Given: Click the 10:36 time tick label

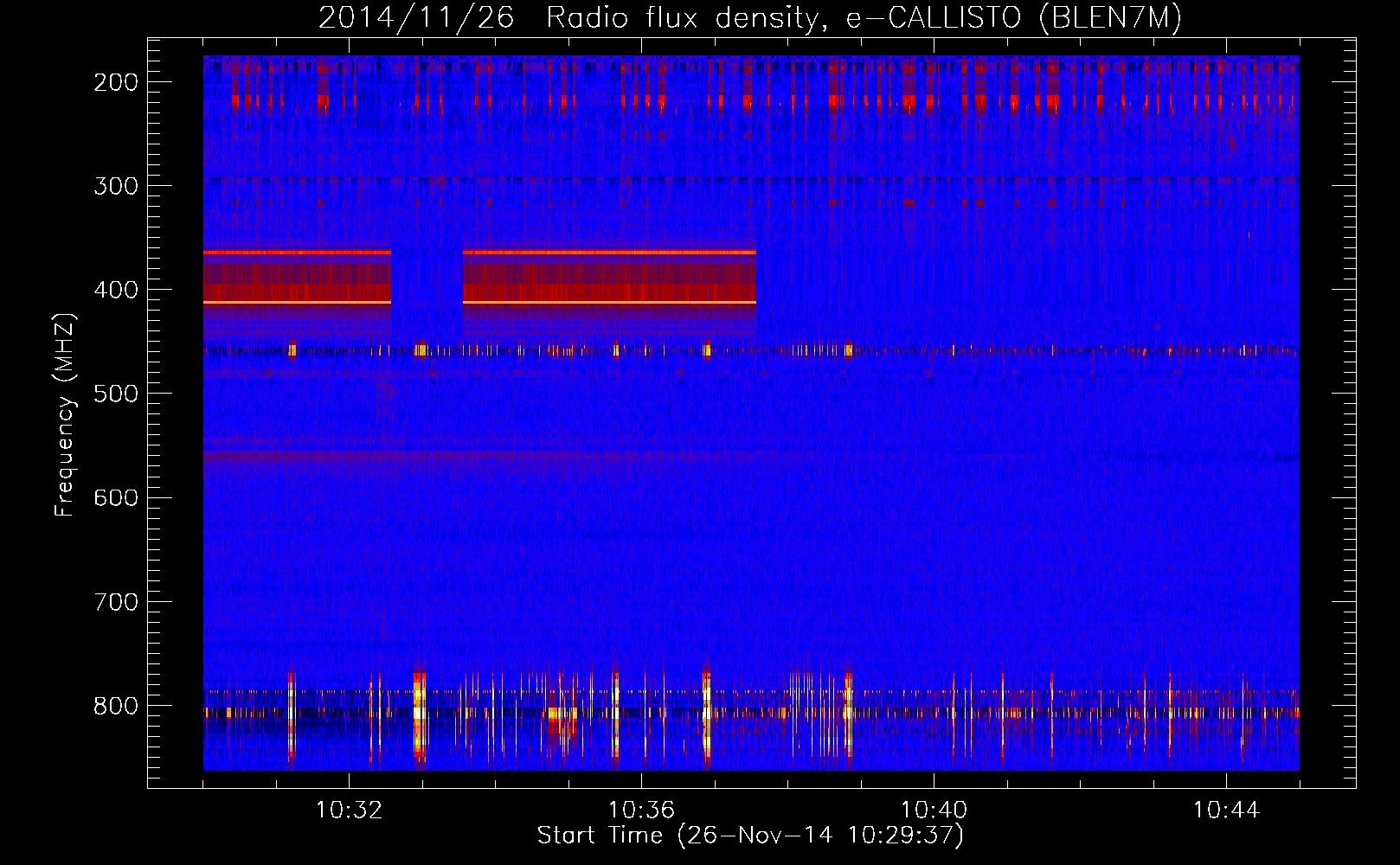Looking at the screenshot, I should (x=641, y=811).
